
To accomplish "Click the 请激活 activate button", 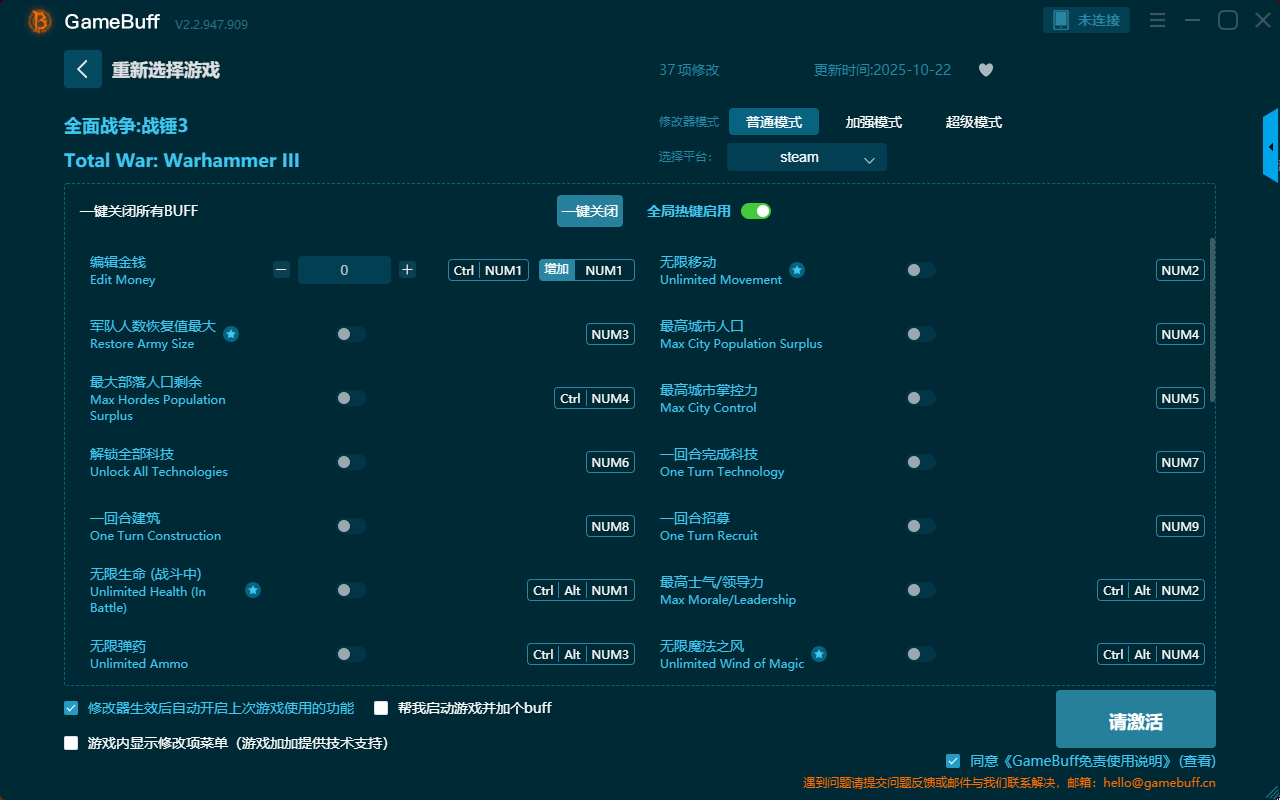I will 1135,719.
